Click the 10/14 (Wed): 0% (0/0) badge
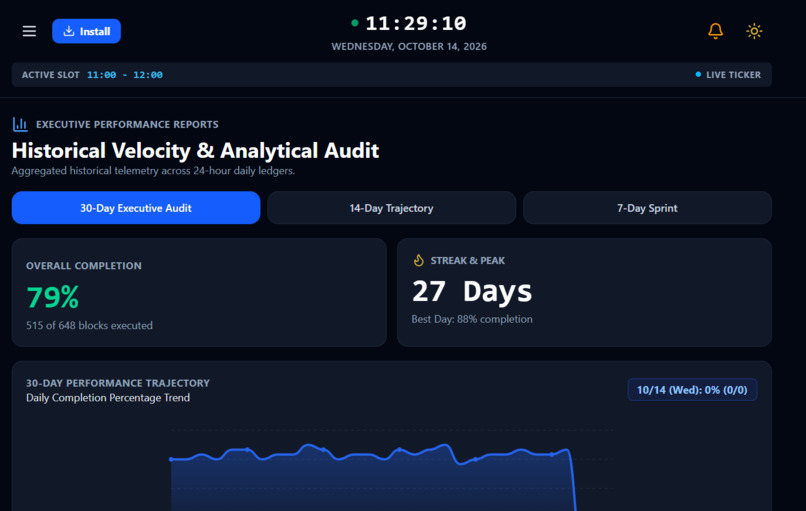 click(x=692, y=390)
